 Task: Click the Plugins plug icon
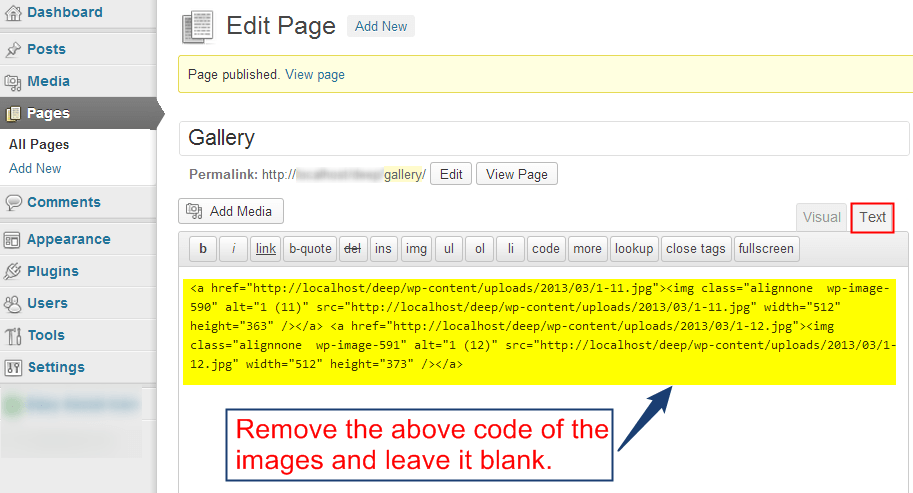[13, 271]
